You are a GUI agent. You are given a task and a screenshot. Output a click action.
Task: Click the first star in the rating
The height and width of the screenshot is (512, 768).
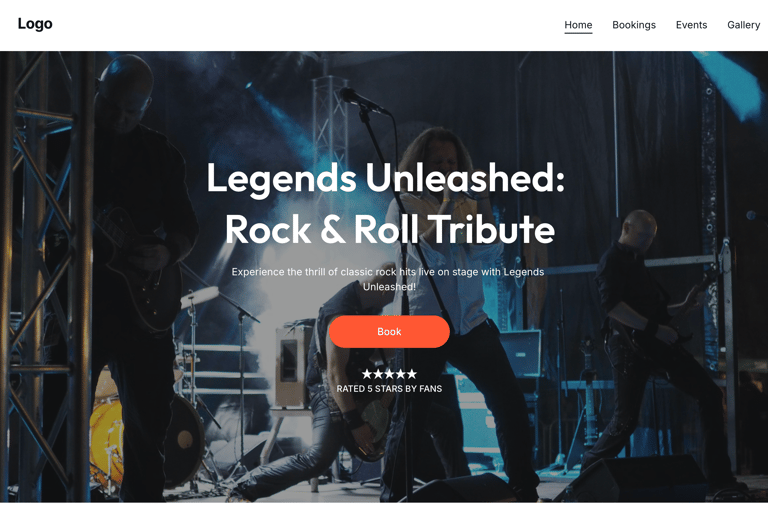point(367,374)
